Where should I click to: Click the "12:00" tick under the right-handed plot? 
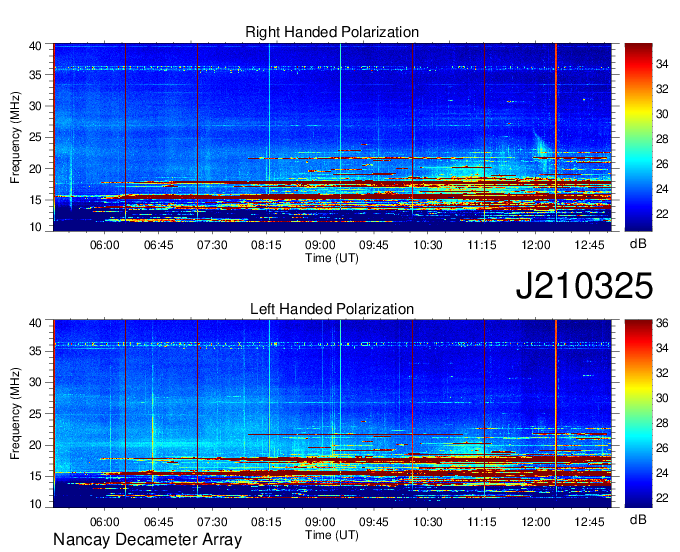tap(536, 245)
